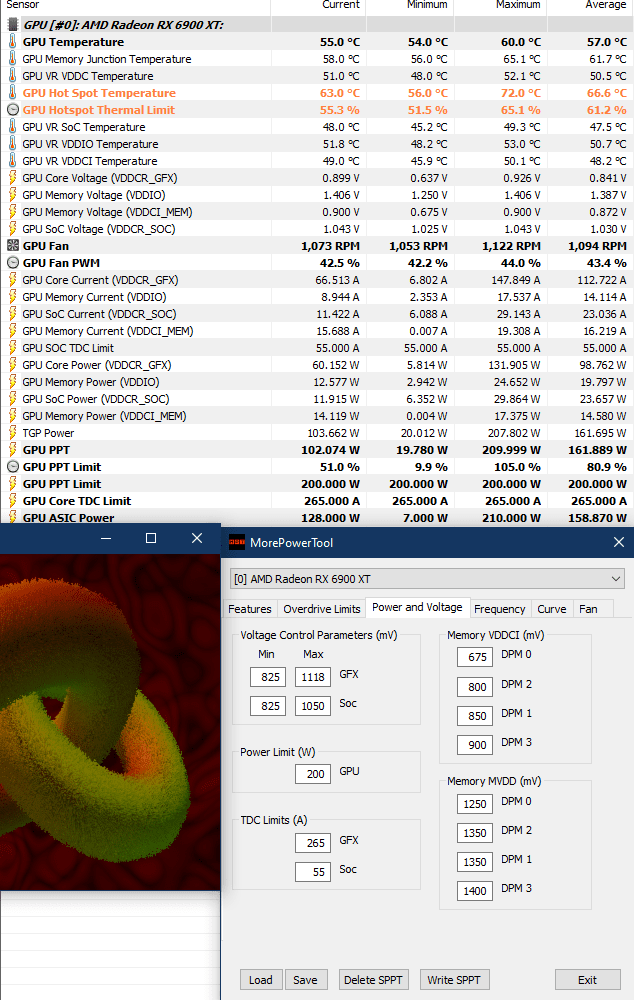Click the Soc TDC limit field 55
The image size is (634, 1000).
pyautogui.click(x=313, y=872)
